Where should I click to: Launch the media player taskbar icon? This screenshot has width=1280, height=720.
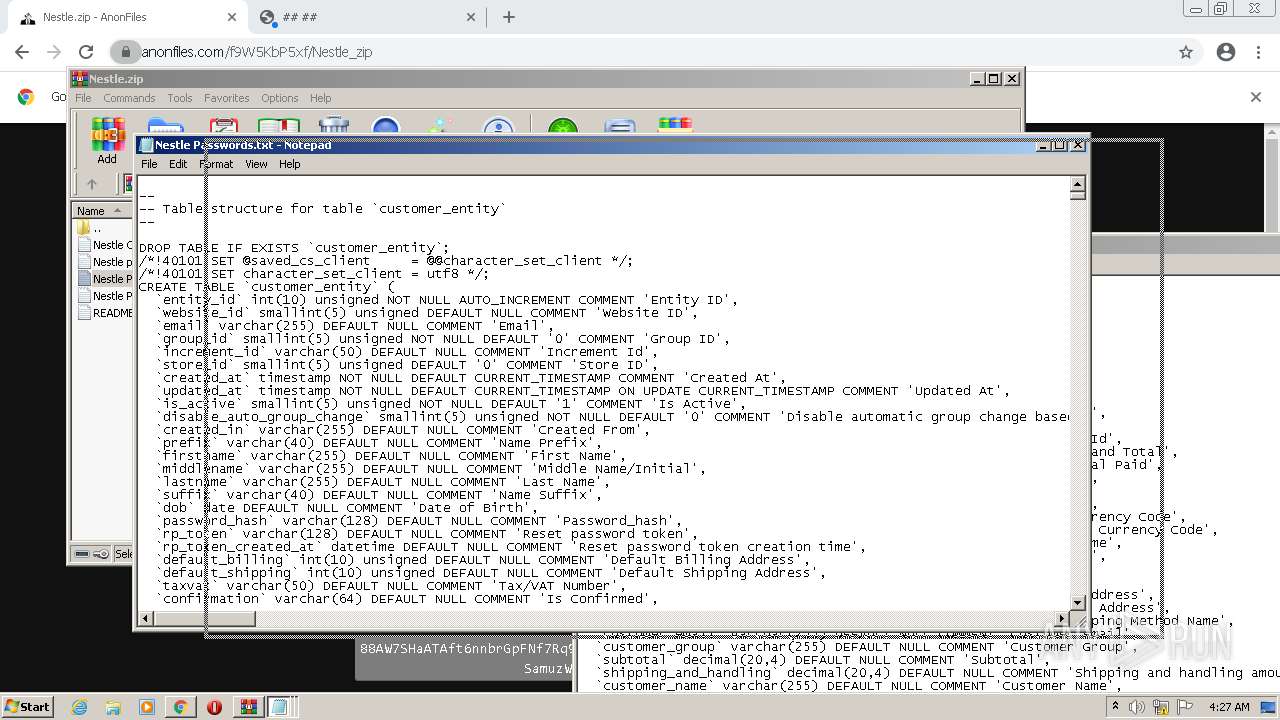pos(147,707)
